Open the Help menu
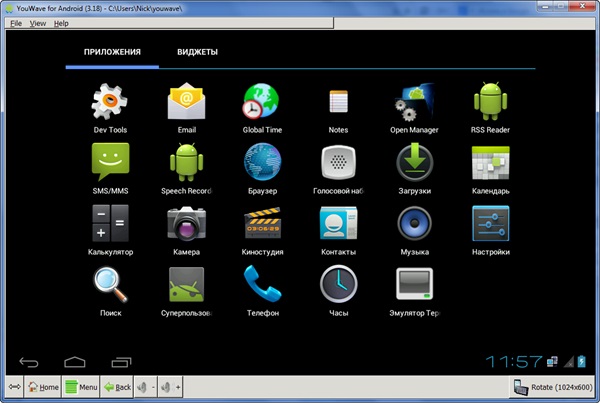The height and width of the screenshot is (403, 600). coord(61,22)
